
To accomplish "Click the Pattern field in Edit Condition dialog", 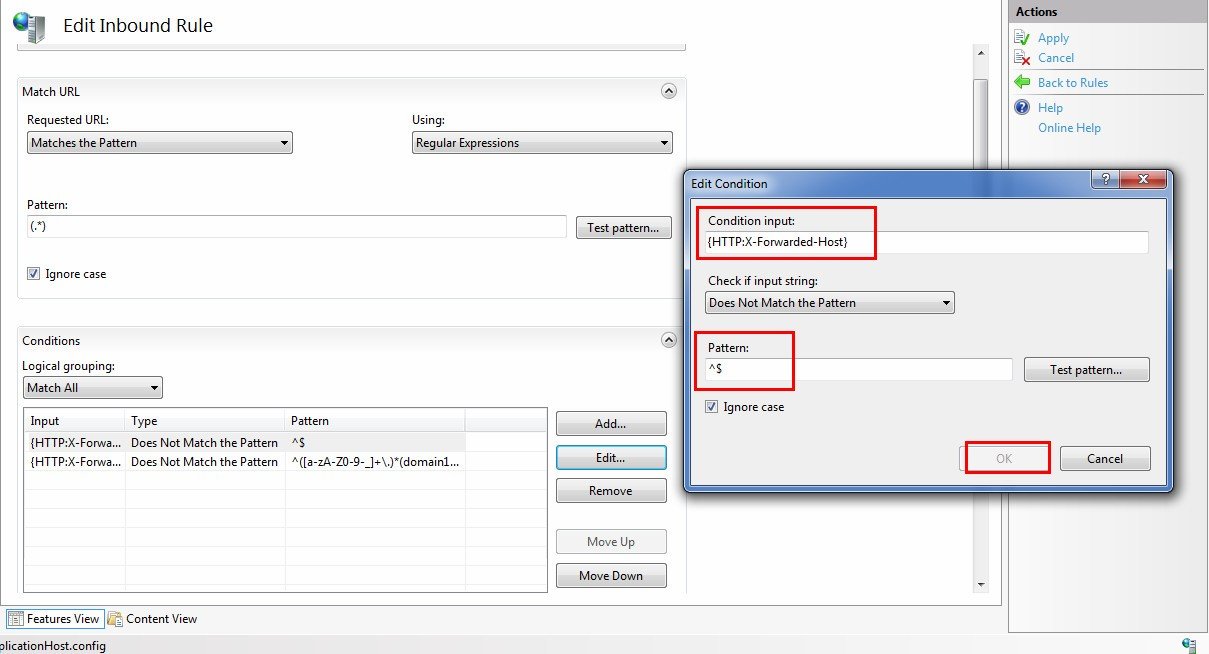I will tap(859, 370).
